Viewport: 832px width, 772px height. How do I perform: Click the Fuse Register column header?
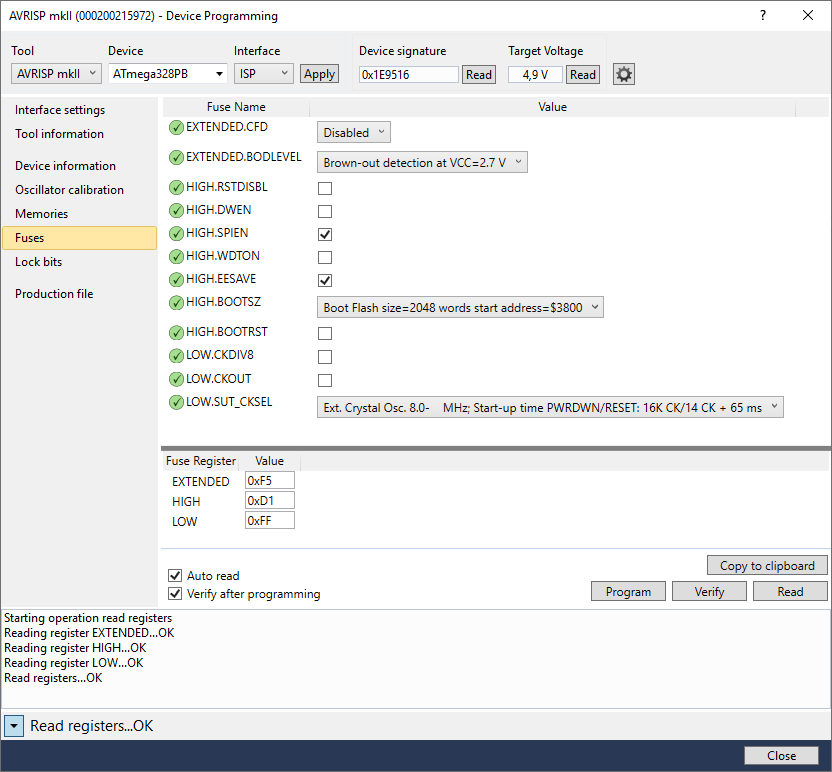coord(201,461)
